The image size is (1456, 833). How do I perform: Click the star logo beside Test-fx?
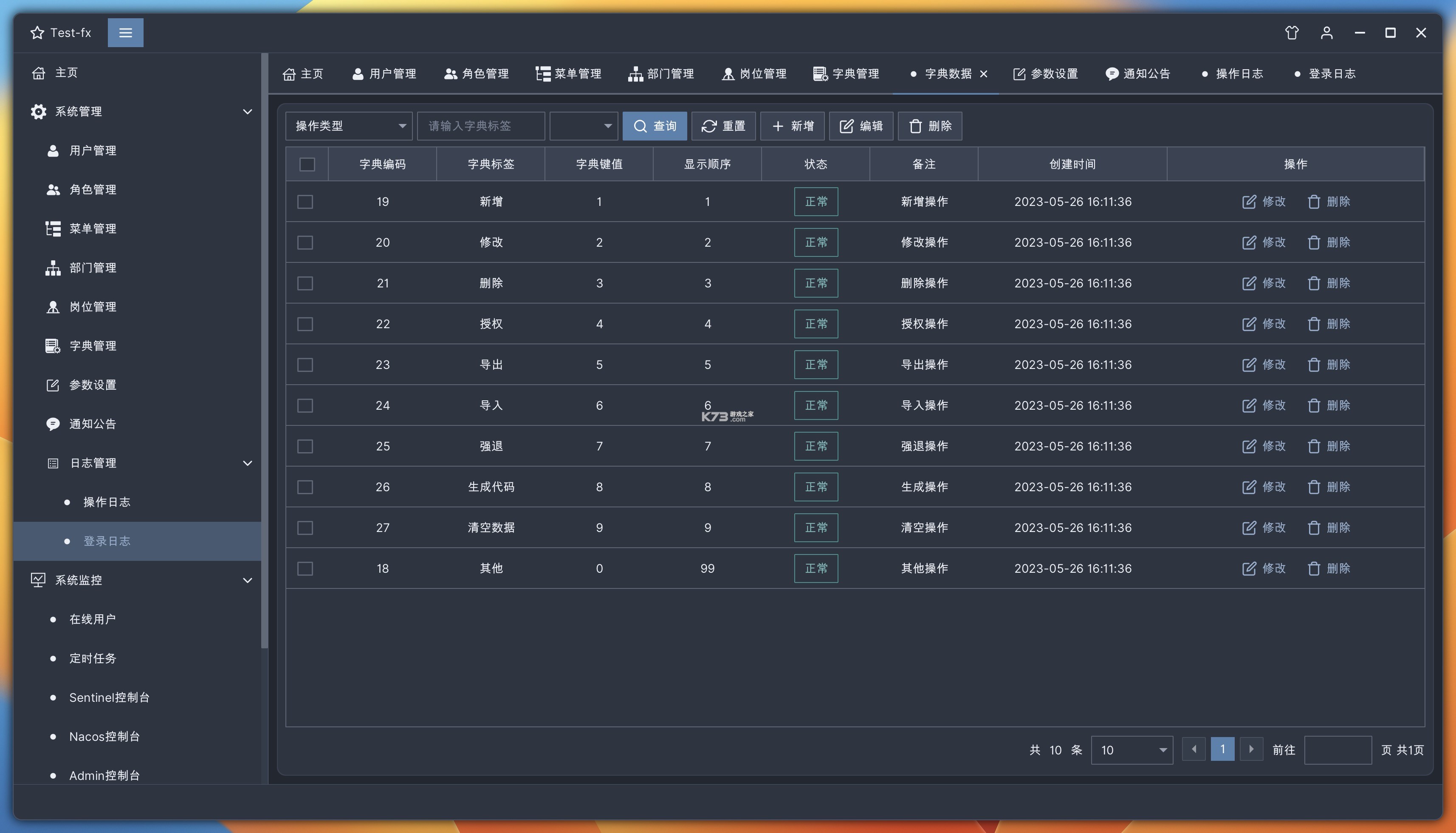[x=37, y=33]
